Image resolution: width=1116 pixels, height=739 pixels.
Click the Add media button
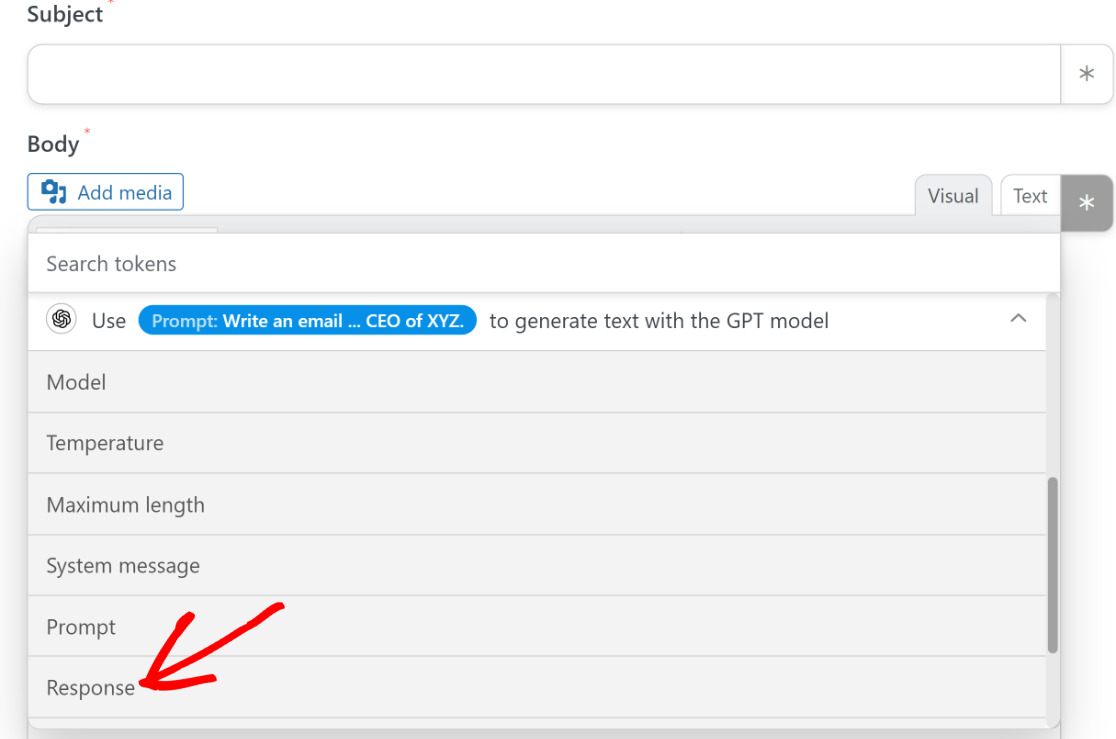(x=105, y=192)
